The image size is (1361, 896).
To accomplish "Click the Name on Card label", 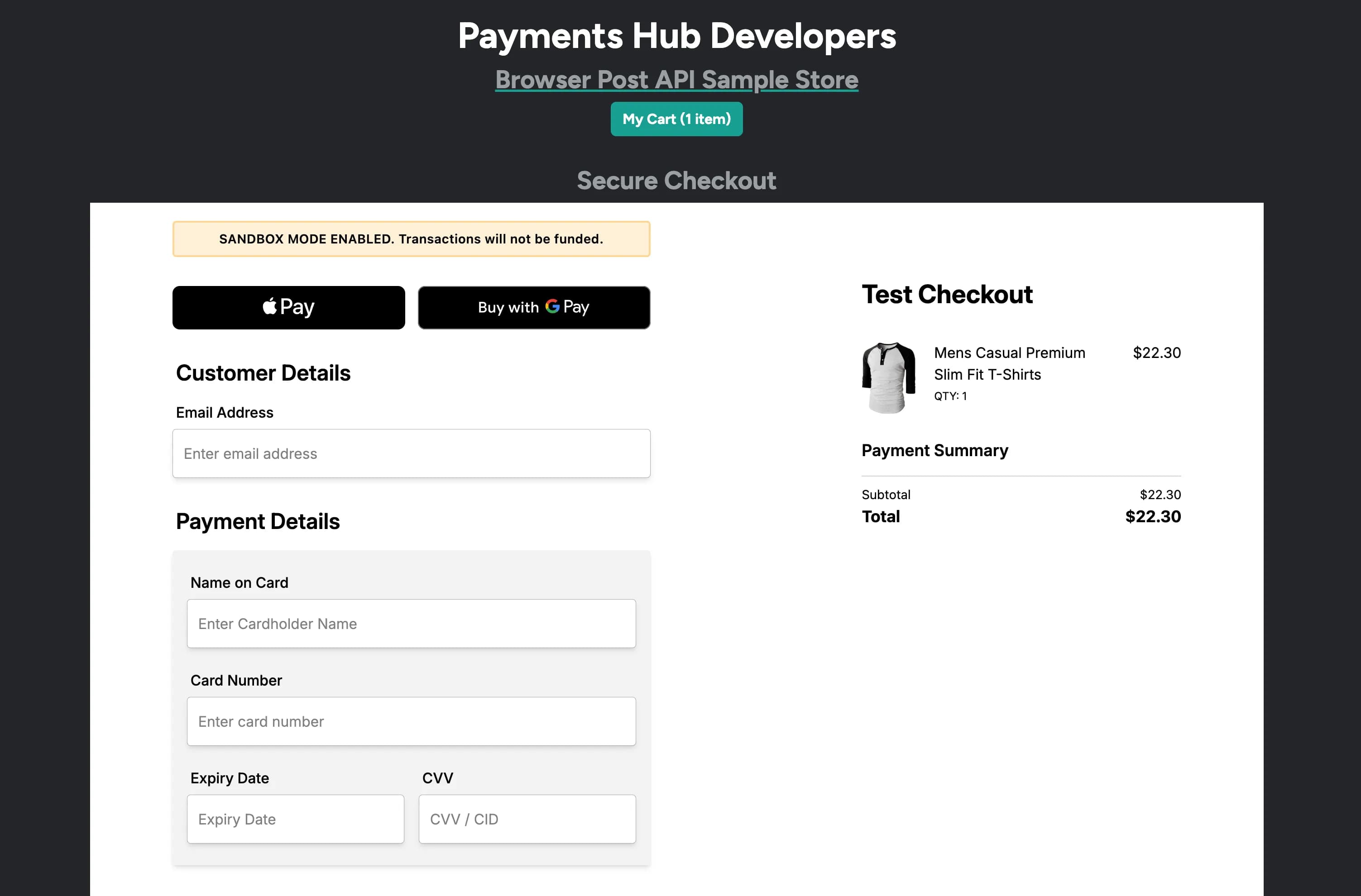I will point(239,583).
